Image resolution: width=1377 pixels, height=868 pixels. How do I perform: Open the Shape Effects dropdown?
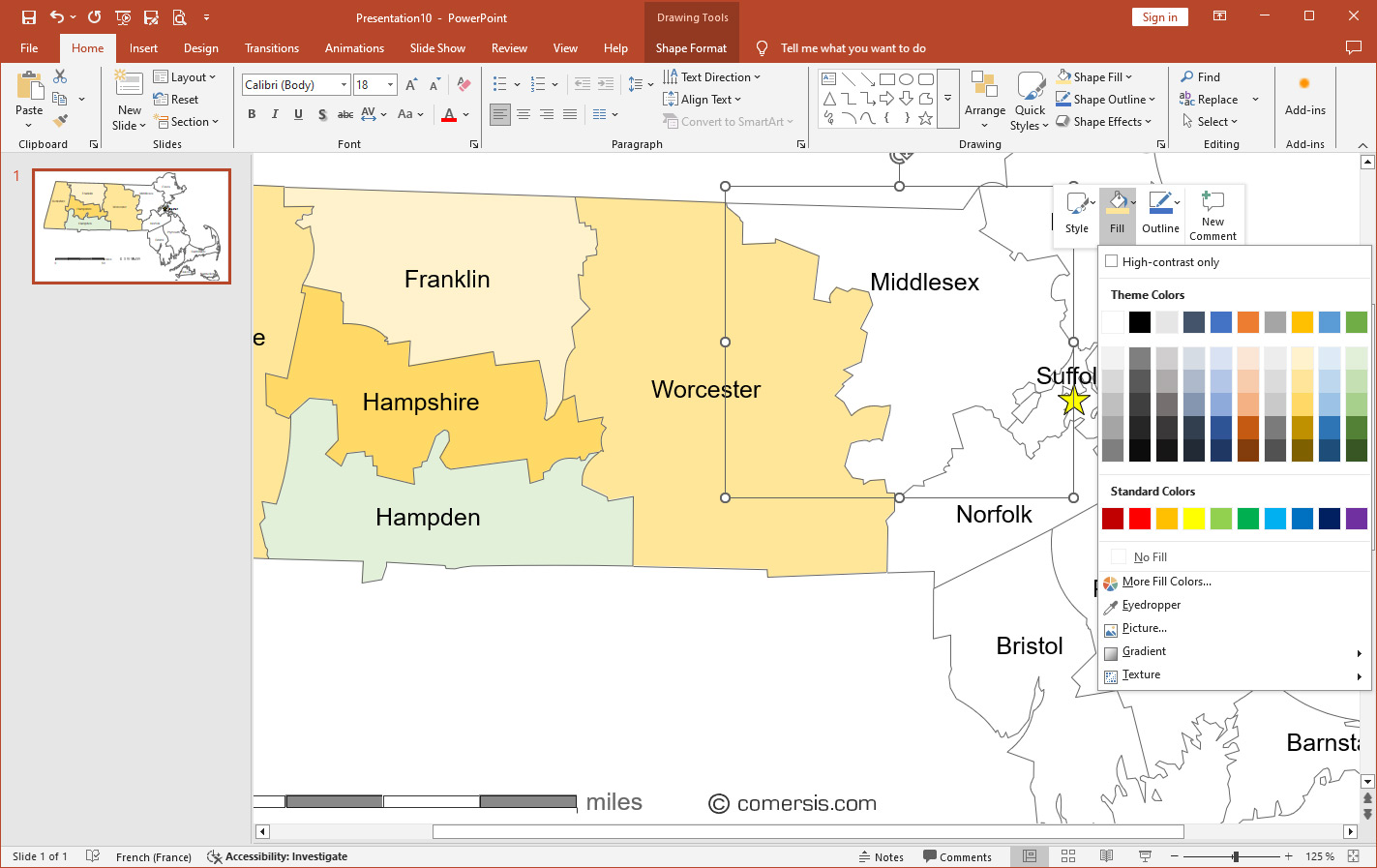tap(1103, 122)
